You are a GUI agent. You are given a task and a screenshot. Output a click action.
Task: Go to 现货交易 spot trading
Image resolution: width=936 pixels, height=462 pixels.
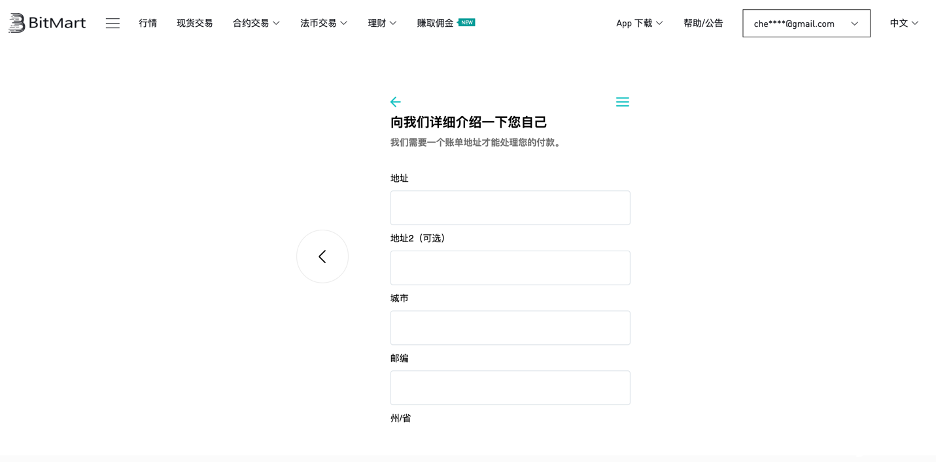point(194,23)
